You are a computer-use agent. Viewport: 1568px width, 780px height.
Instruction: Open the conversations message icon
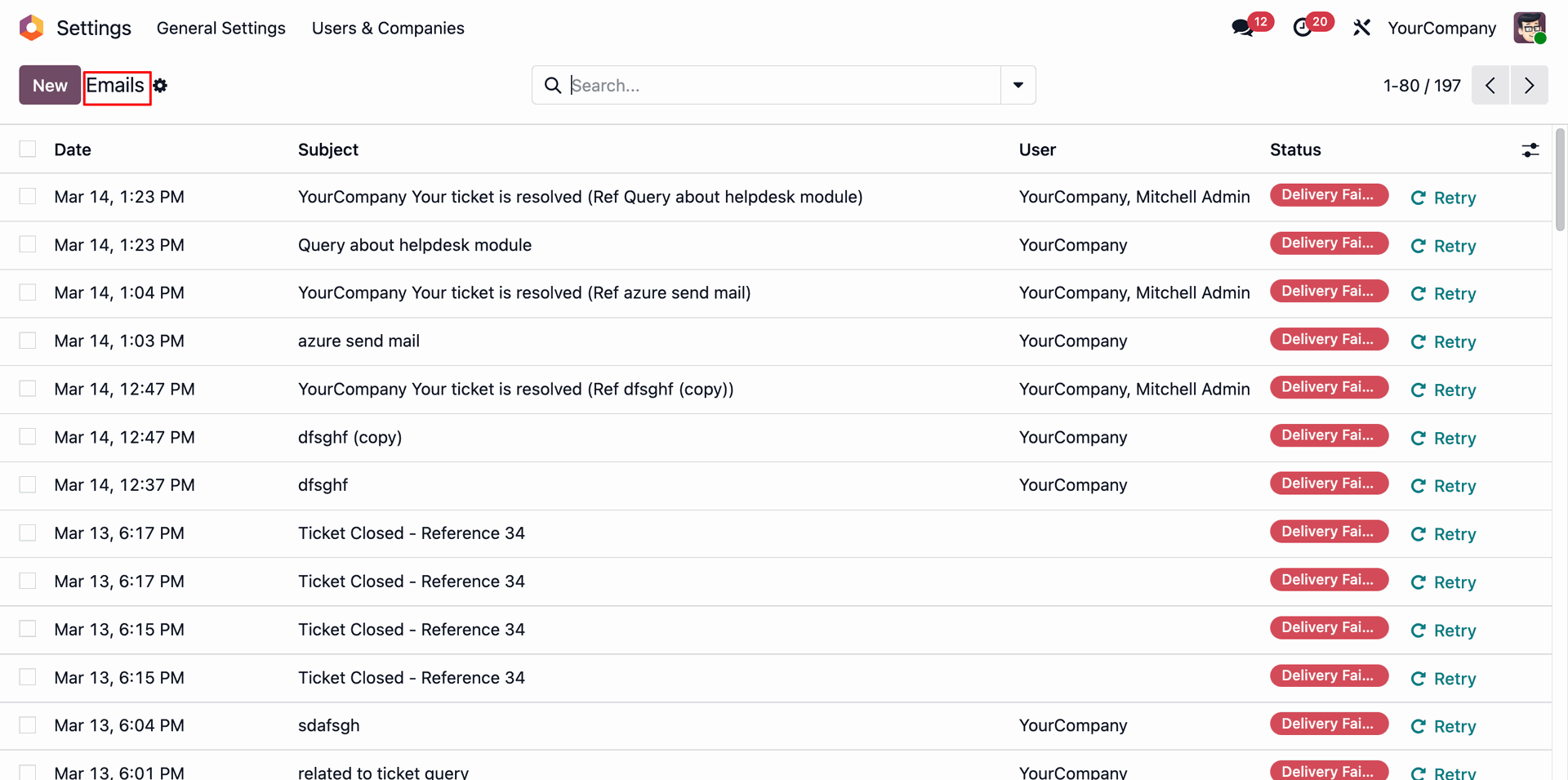point(1242,28)
